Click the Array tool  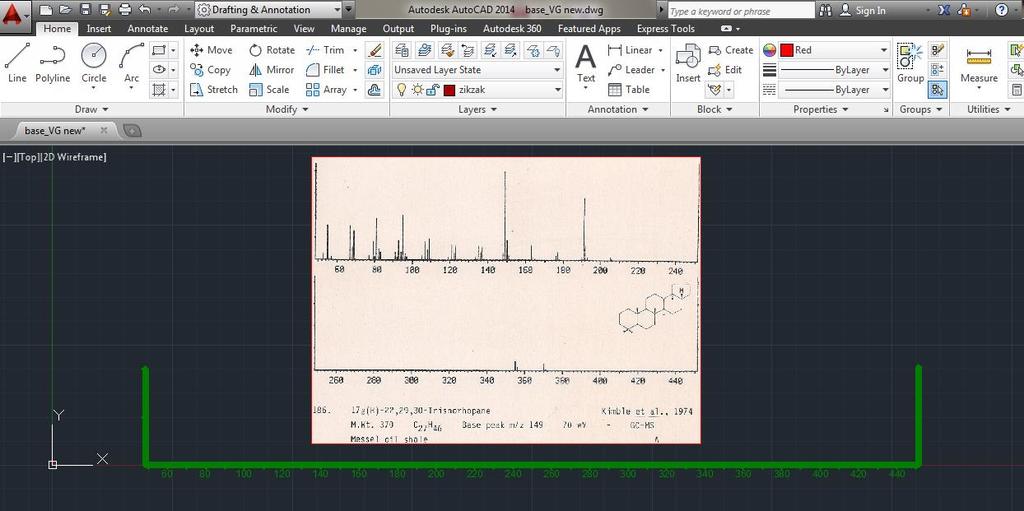[326, 90]
